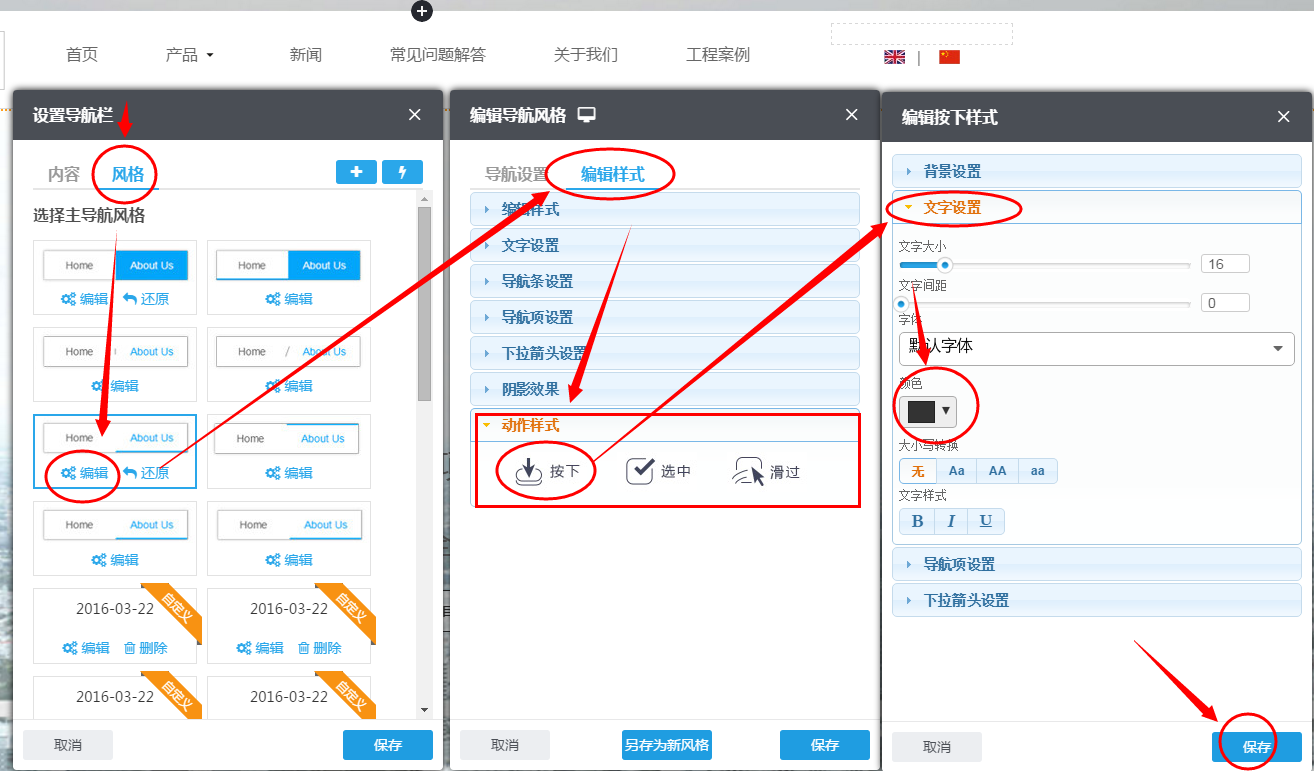Switch site language via the British flag icon
This screenshot has width=1314, height=771.
(894, 57)
